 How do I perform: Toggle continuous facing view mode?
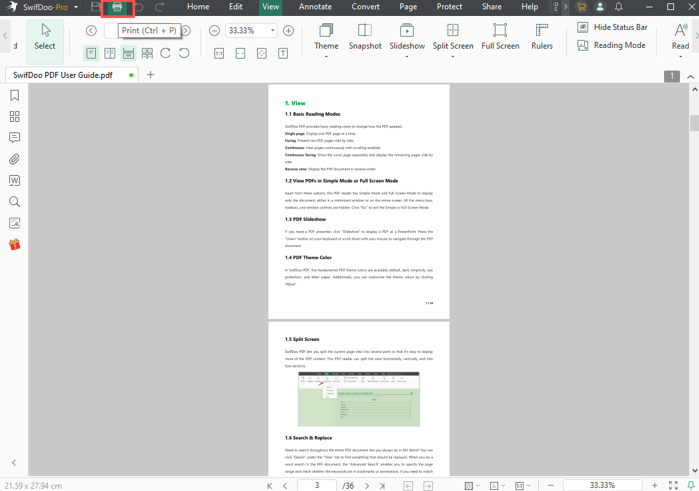[x=147, y=54]
